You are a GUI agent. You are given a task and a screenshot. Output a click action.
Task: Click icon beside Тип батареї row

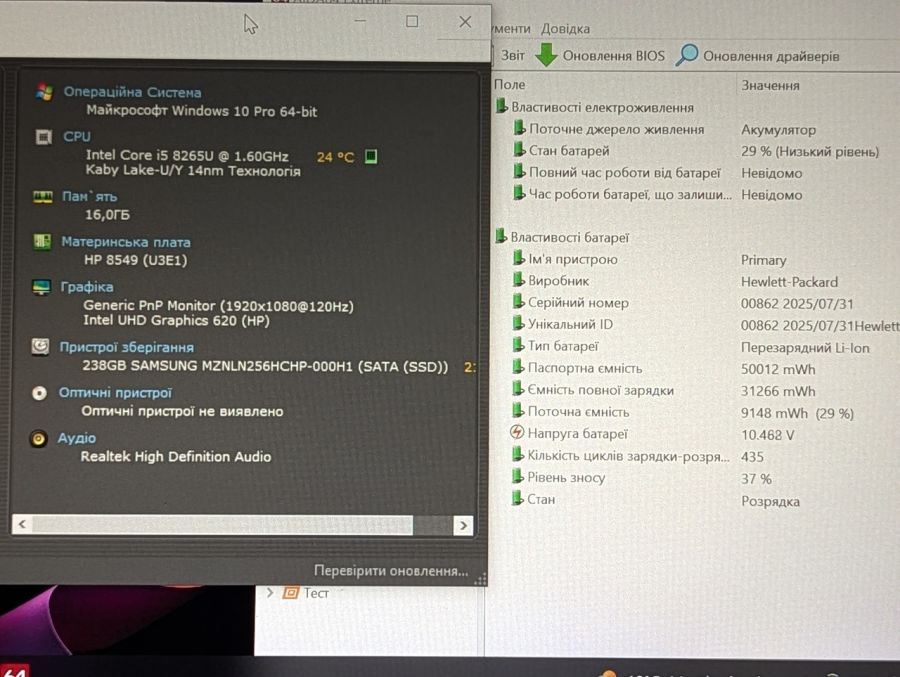pos(518,345)
